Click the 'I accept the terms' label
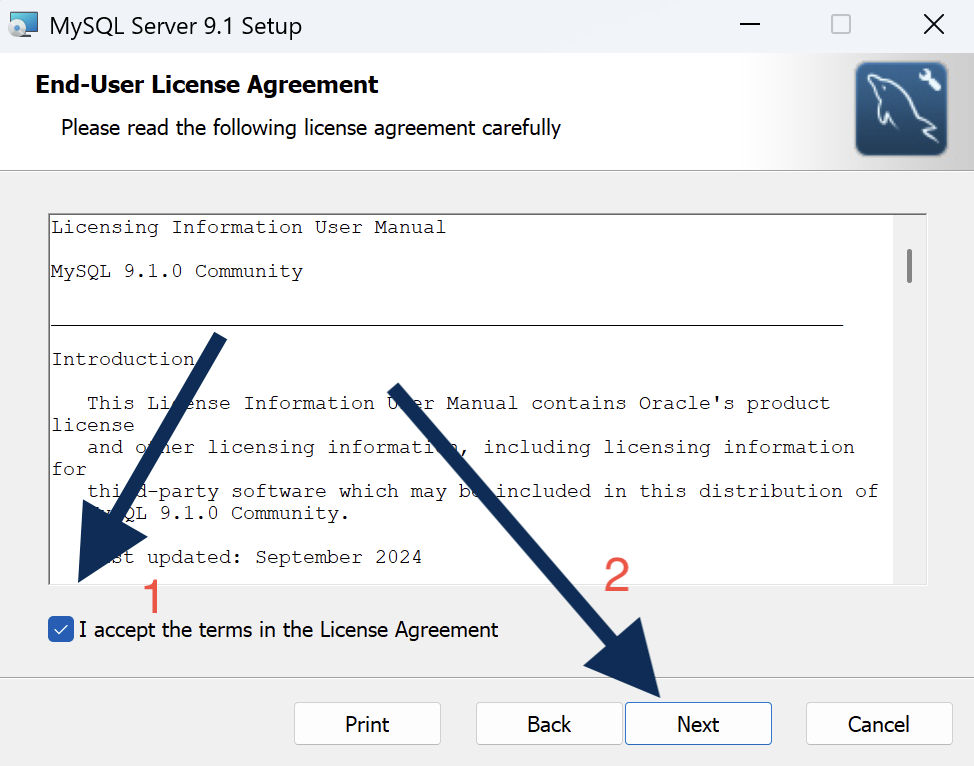This screenshot has height=766, width=974. [288, 630]
